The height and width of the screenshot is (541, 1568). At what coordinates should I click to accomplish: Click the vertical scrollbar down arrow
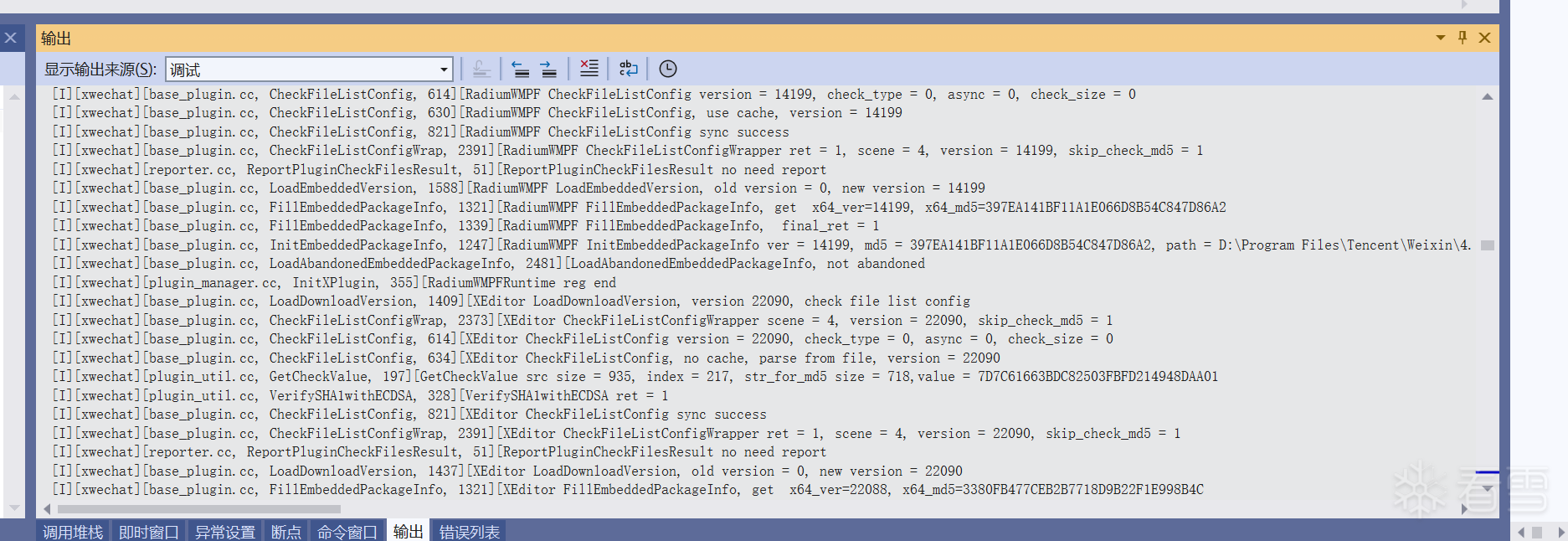(1488, 488)
